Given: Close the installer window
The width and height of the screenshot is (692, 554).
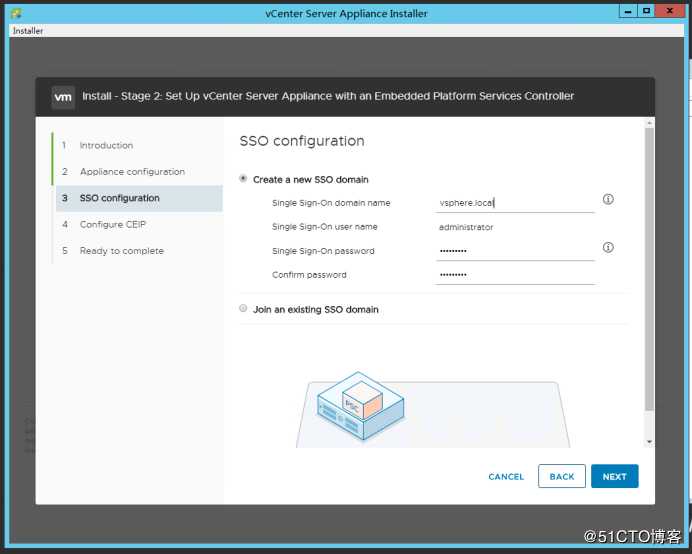Looking at the screenshot, I should [x=669, y=11].
